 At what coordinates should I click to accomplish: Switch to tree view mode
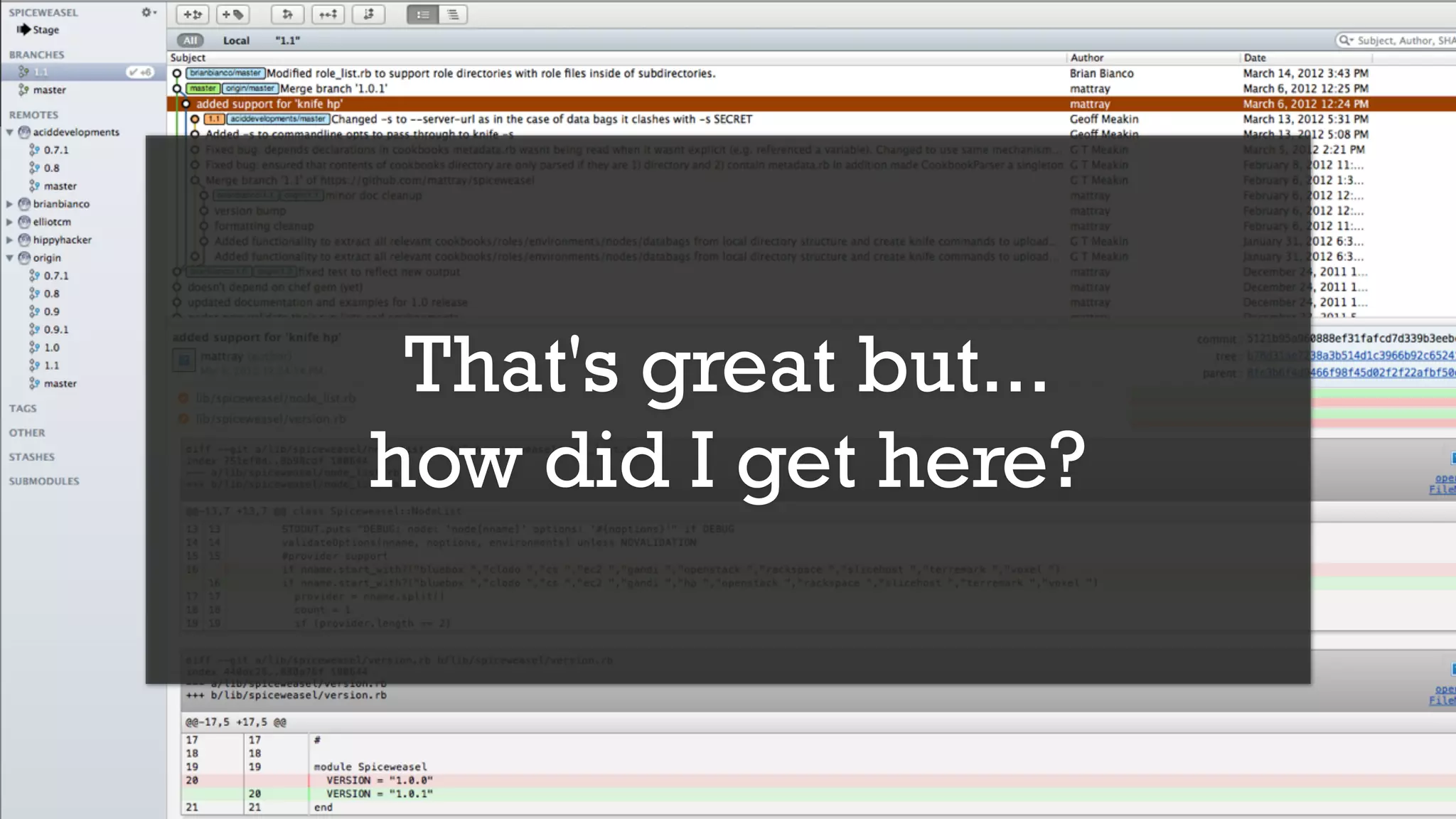(x=453, y=14)
